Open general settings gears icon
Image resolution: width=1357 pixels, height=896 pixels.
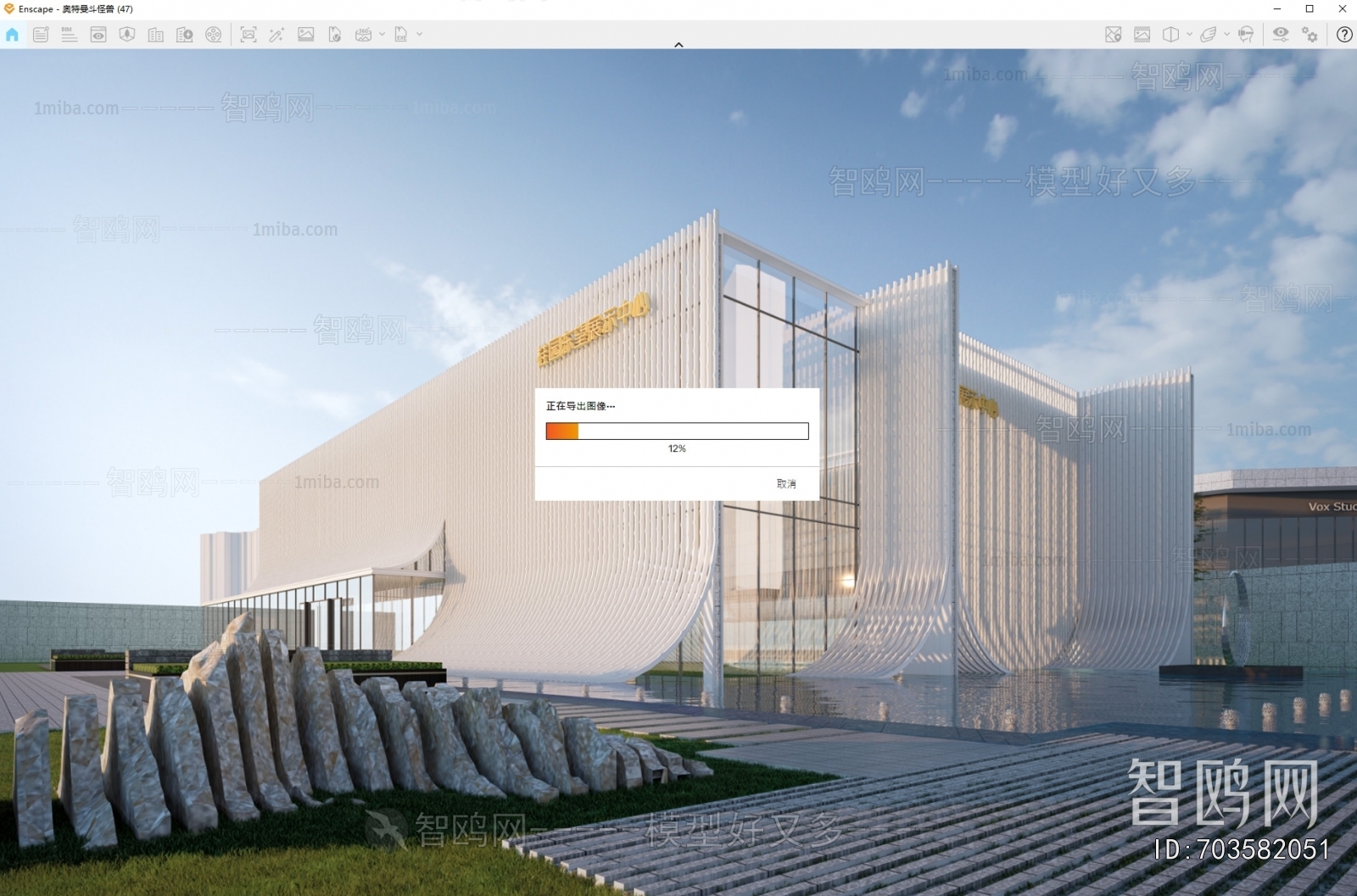(1310, 35)
